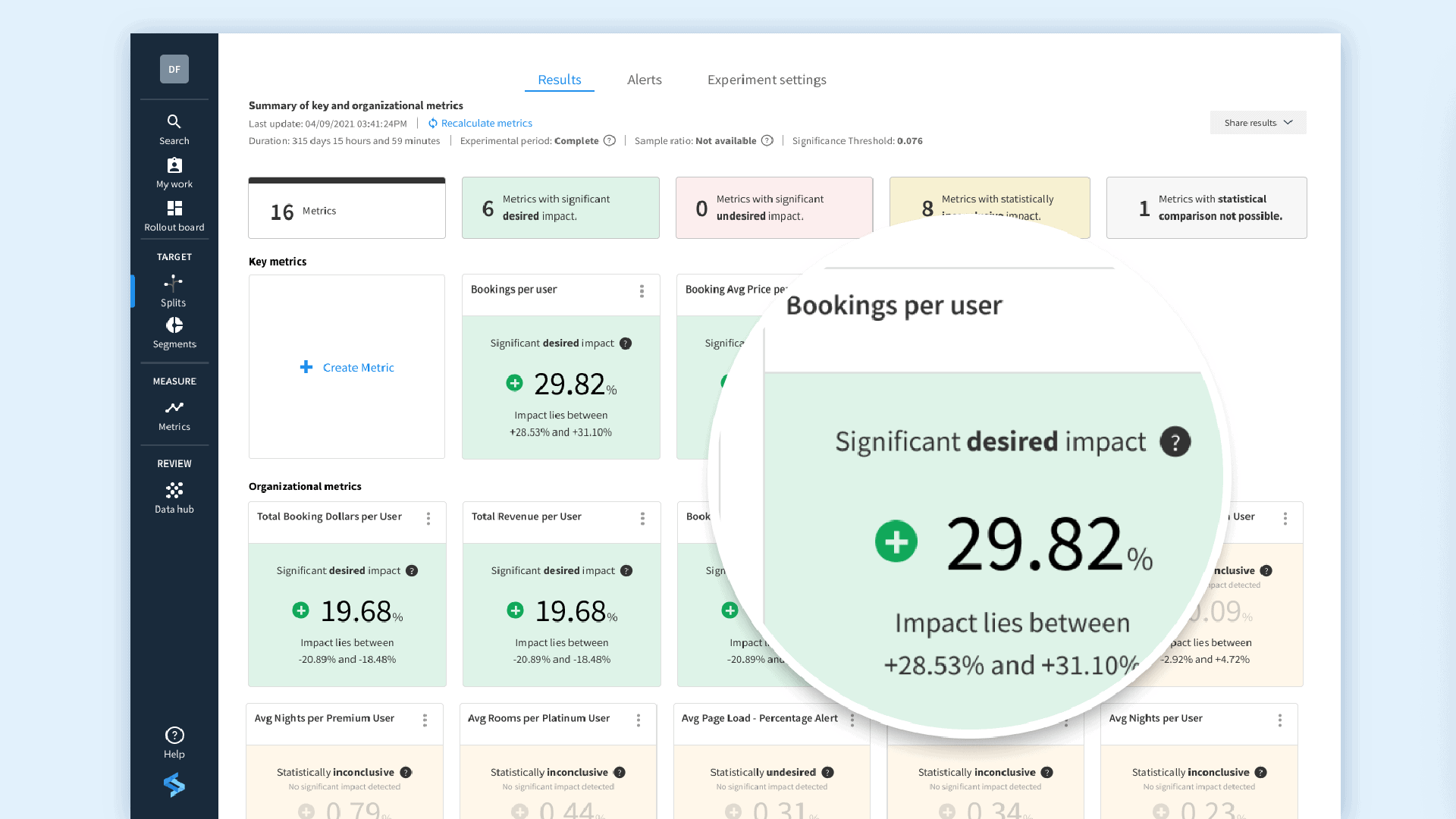Open My work from sidebar
The image size is (1456, 819).
[174, 173]
